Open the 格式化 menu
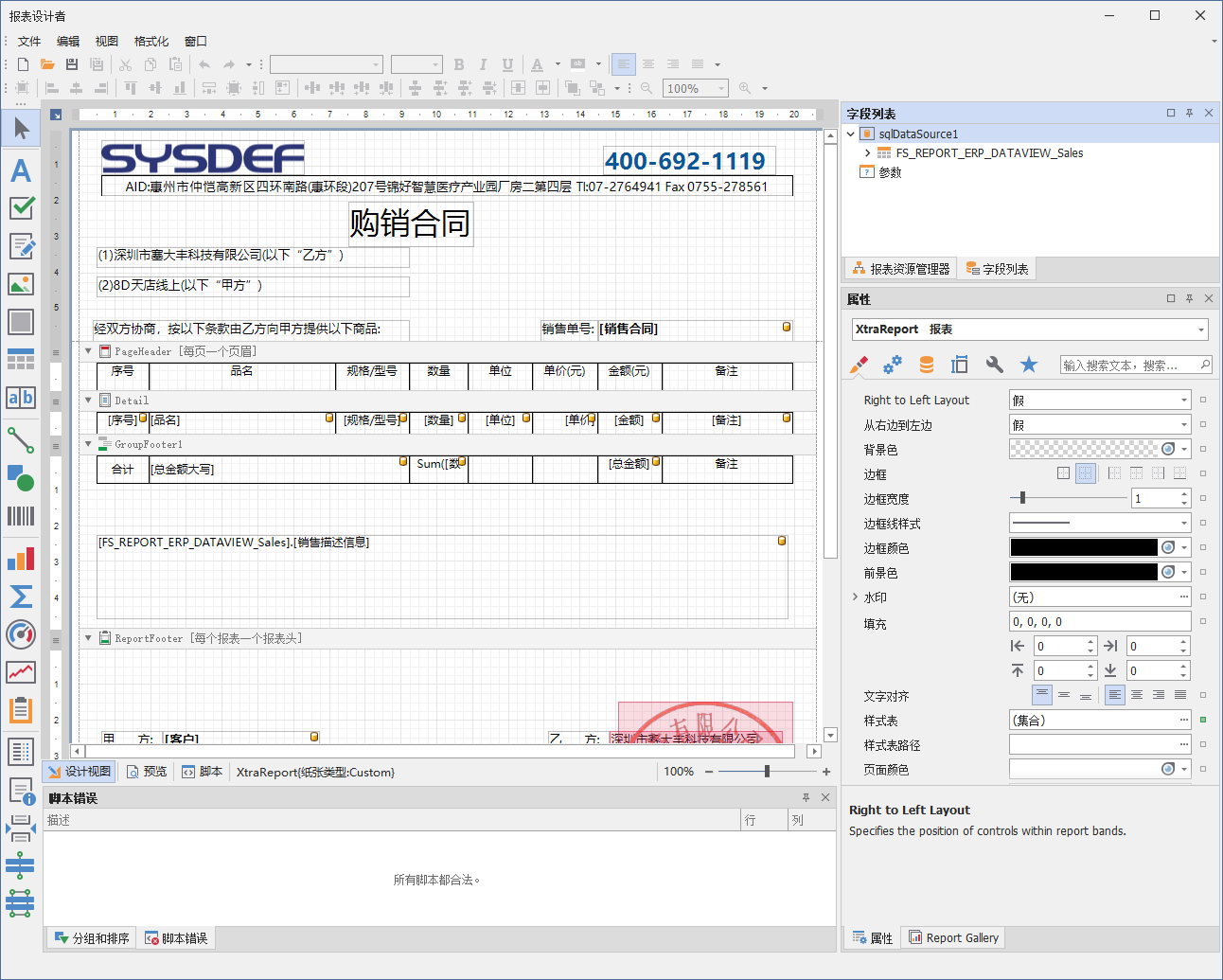The height and width of the screenshot is (980, 1223). [x=151, y=42]
